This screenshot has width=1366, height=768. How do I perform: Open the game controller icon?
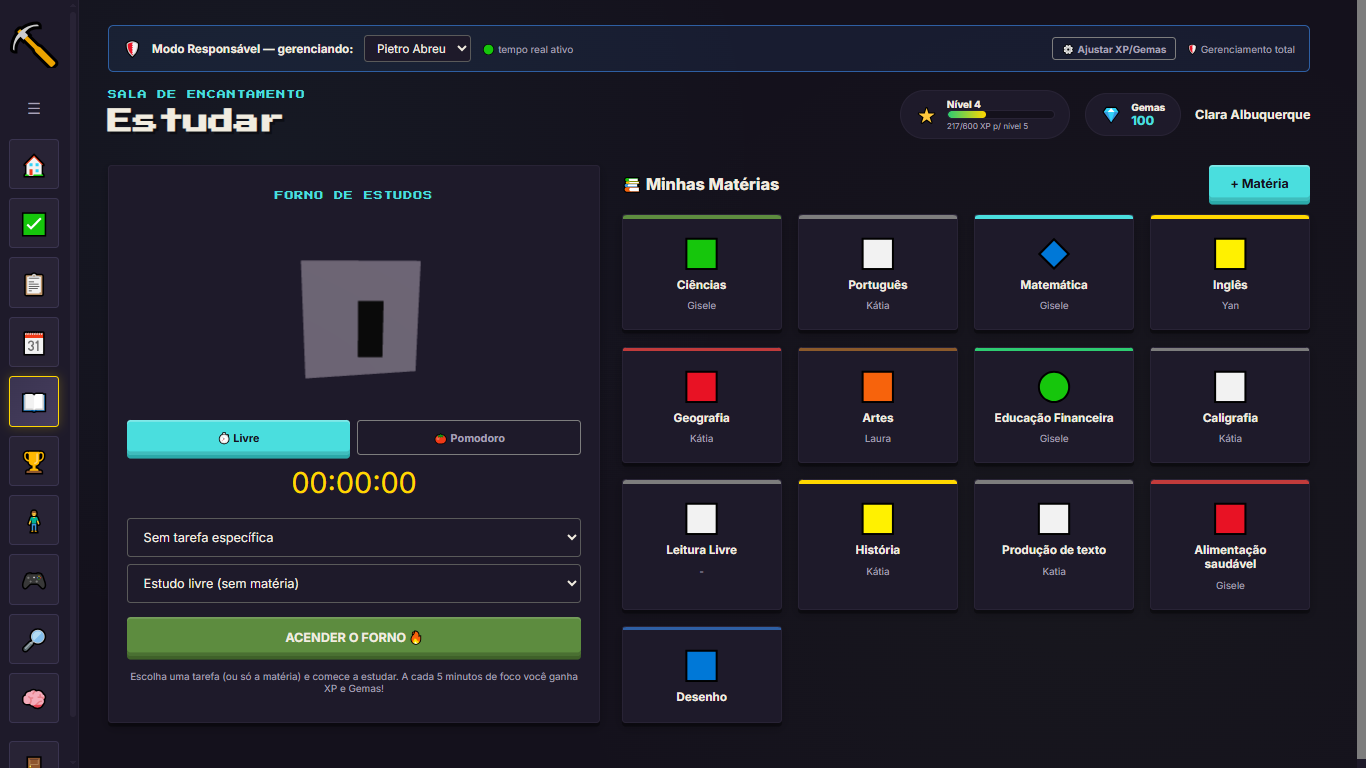(34, 580)
